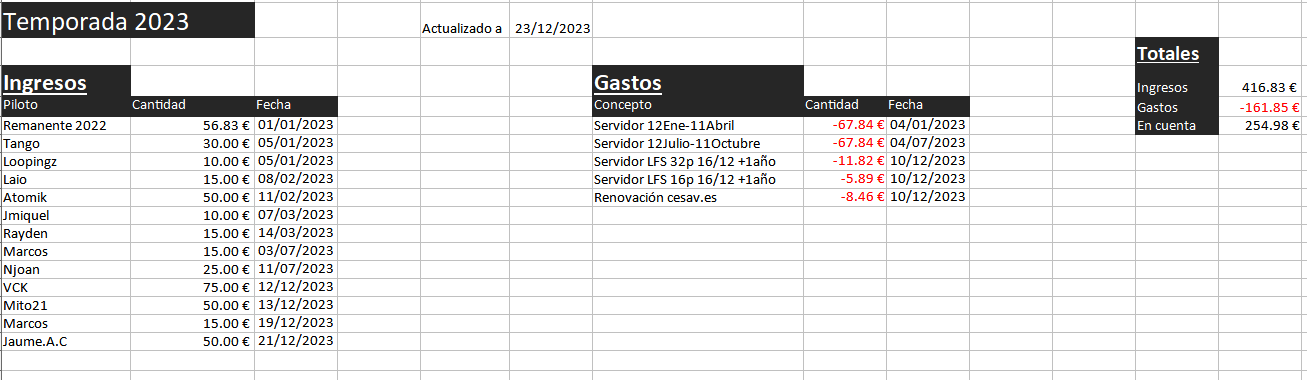This screenshot has width=1307, height=380.
Task: Select the Temporada 2023 title cell
Action: [x=128, y=21]
